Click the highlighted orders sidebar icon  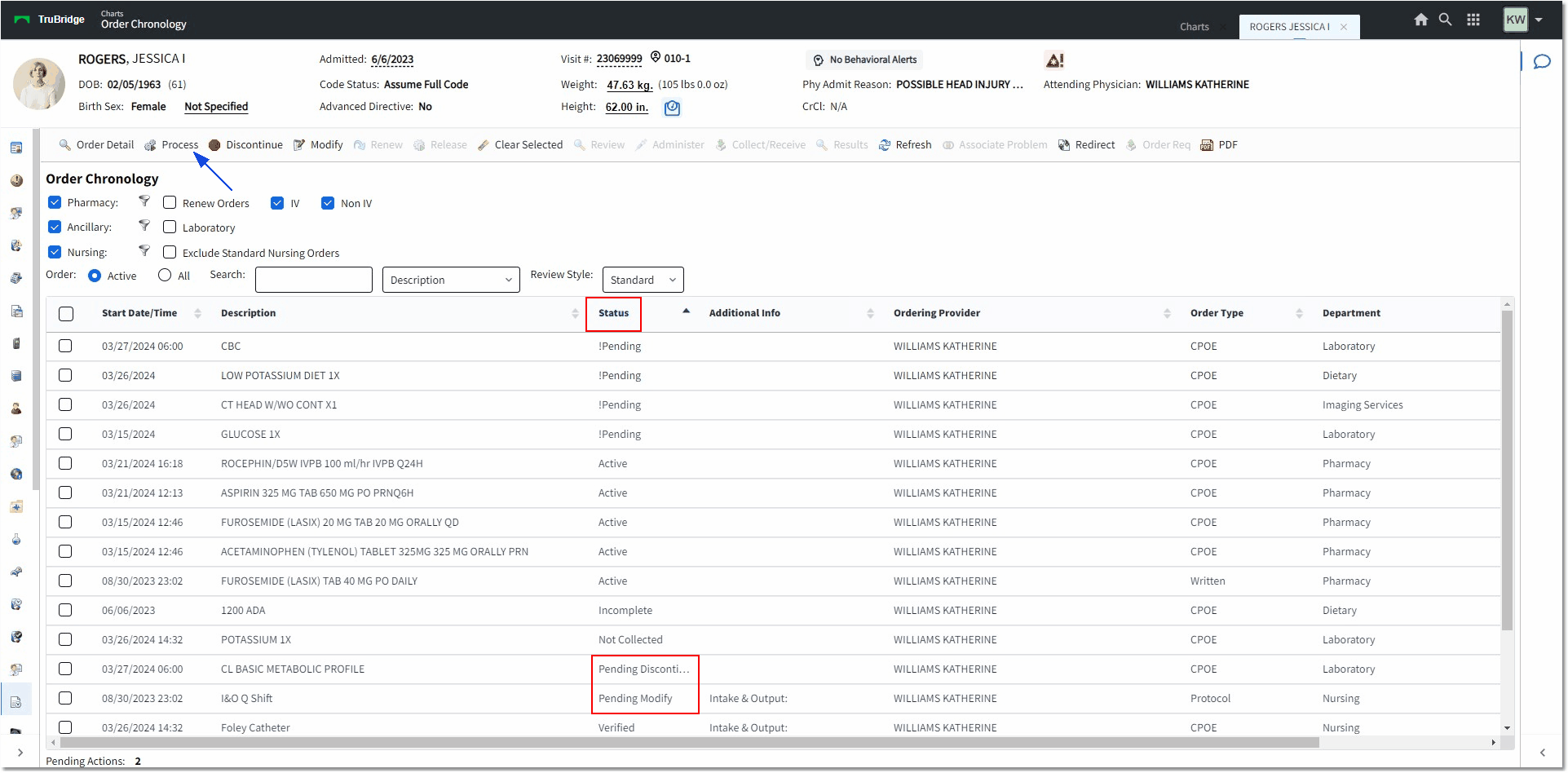16,702
